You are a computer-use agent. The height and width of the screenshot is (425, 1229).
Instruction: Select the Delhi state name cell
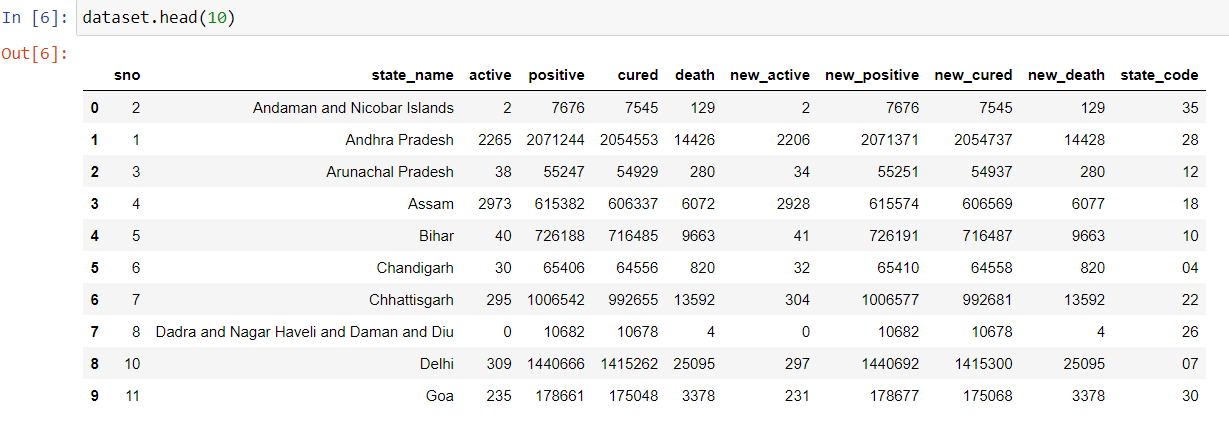tap(437, 363)
